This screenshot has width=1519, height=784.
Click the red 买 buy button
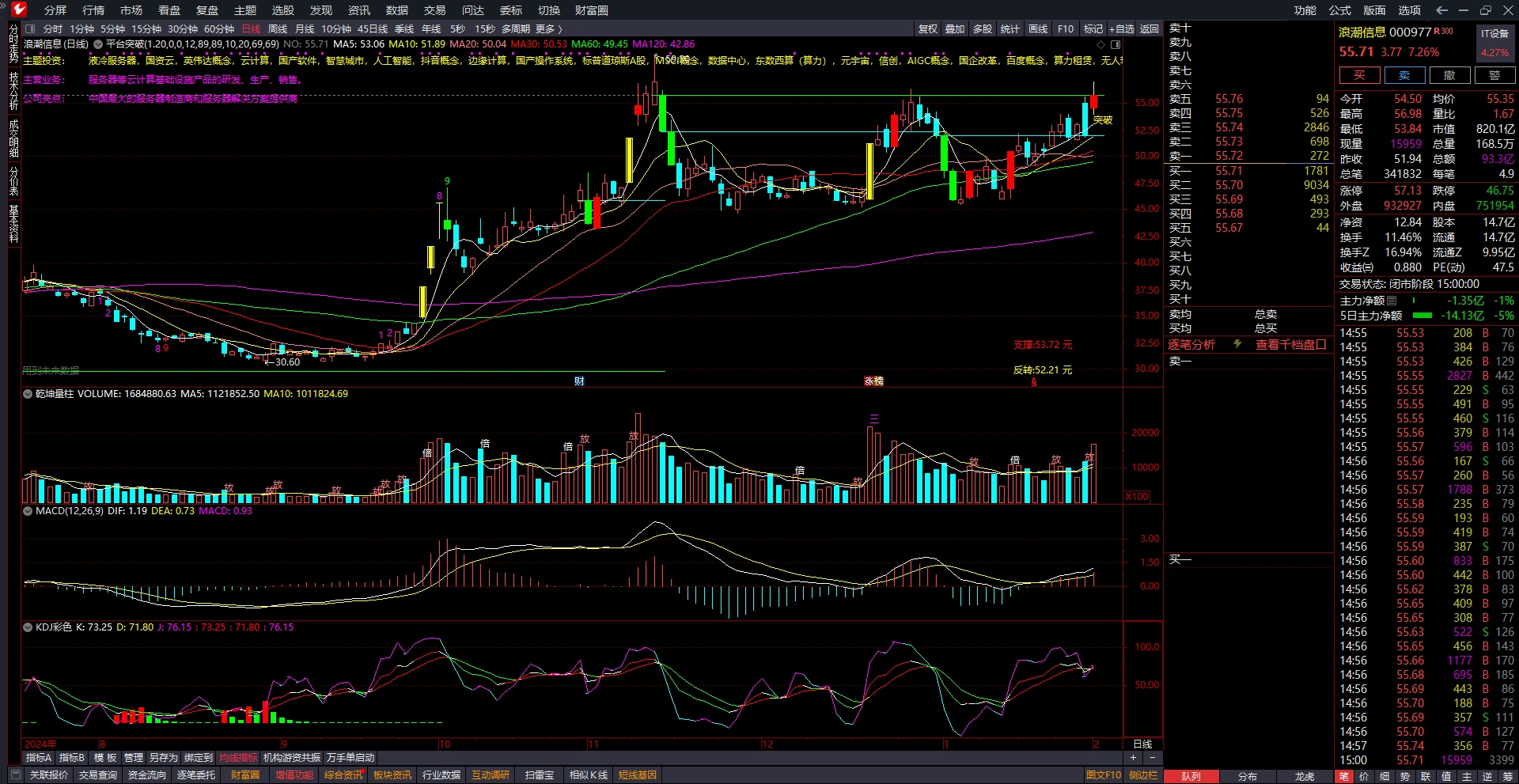[x=1359, y=75]
